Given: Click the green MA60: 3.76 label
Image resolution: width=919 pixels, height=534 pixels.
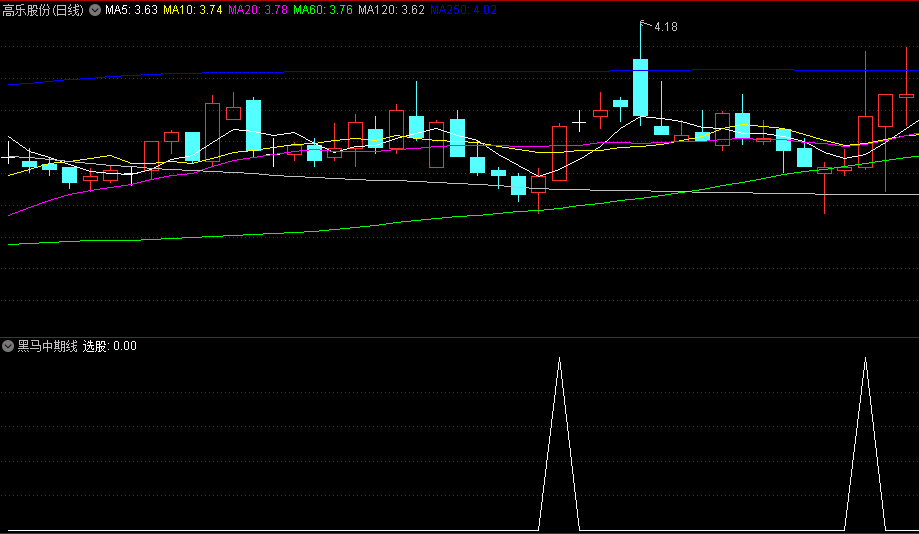Looking at the screenshot, I should click(x=323, y=10).
